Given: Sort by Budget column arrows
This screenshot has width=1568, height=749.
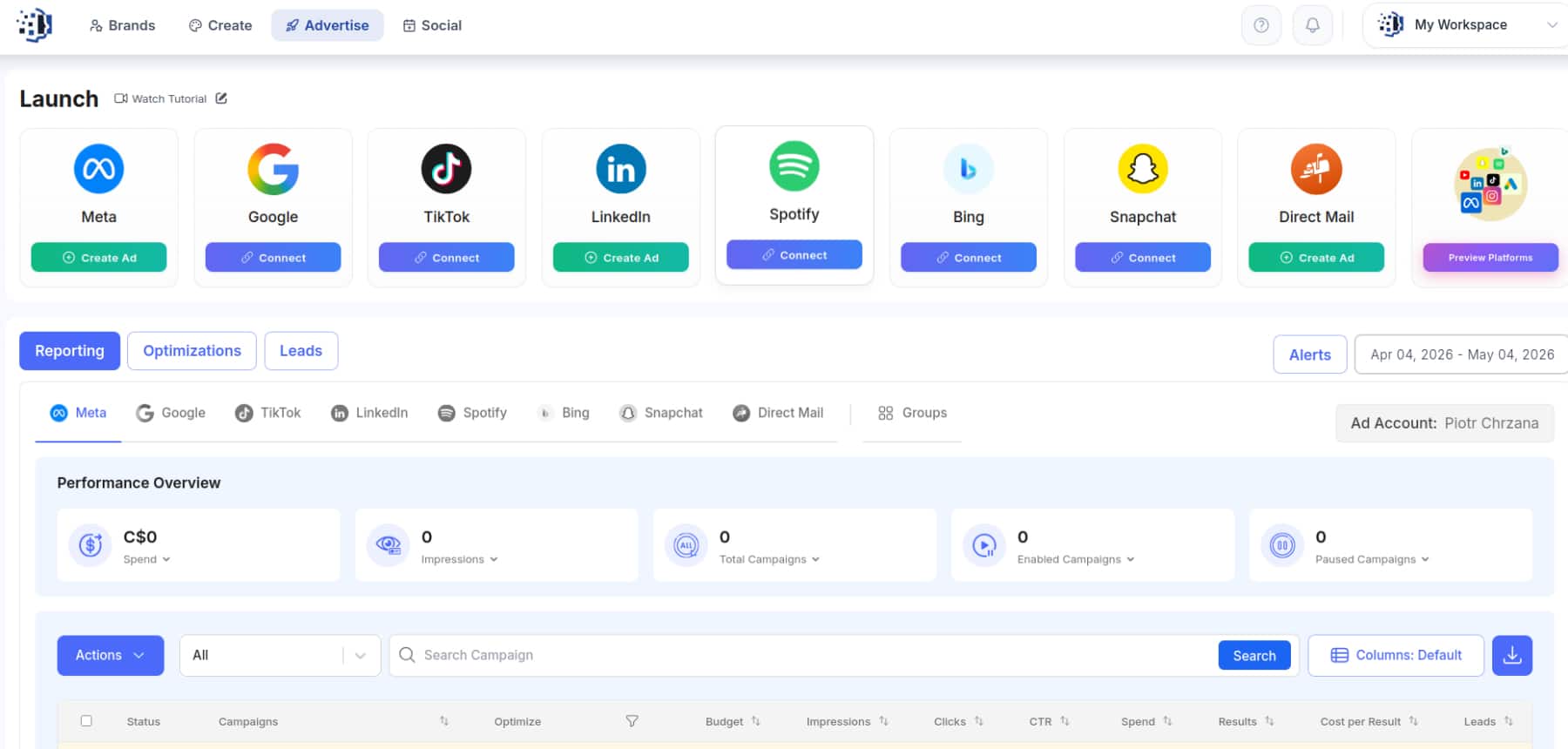Looking at the screenshot, I should tap(755, 721).
